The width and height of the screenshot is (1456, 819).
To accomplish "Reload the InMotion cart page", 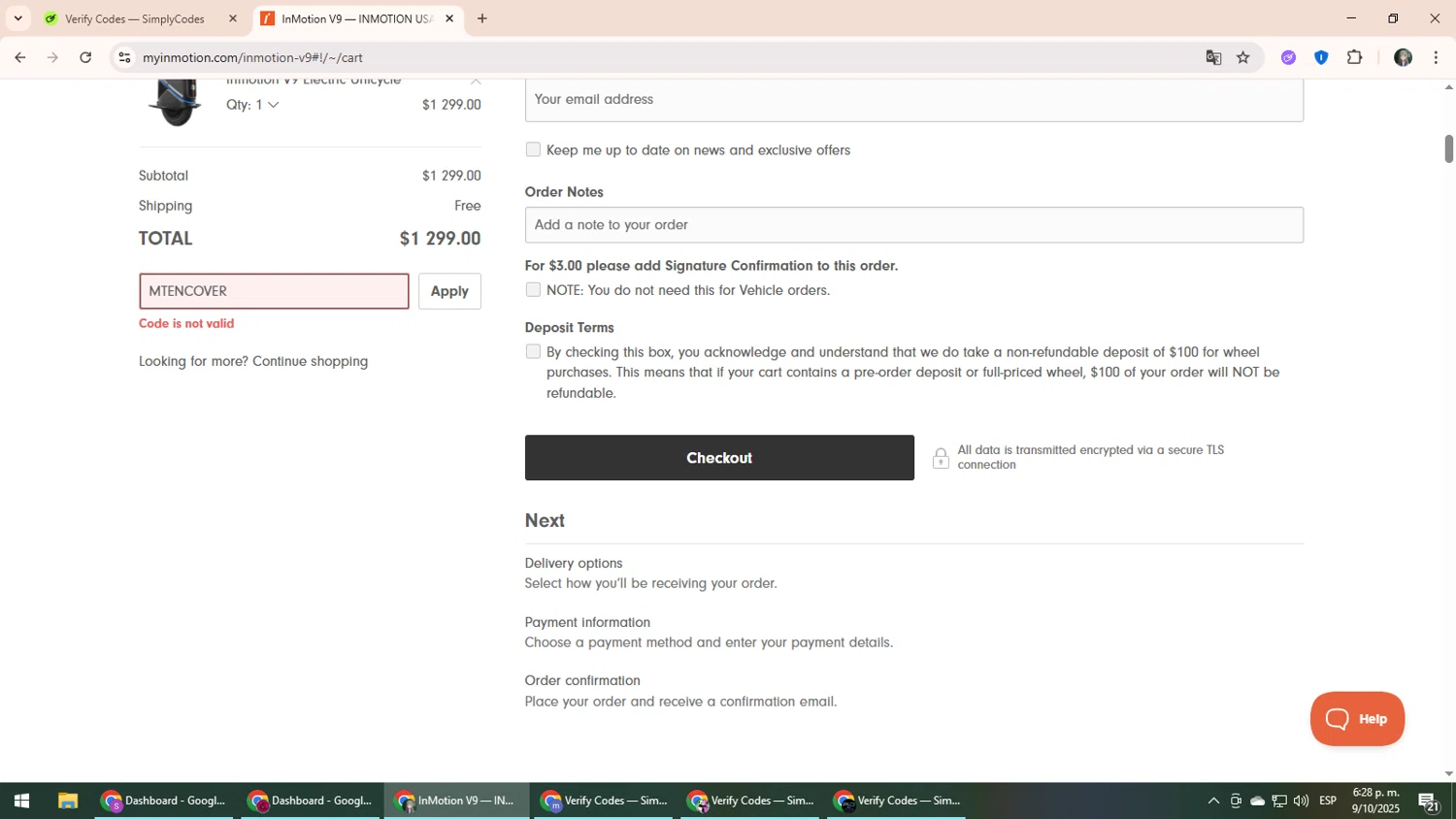I will tap(85, 58).
